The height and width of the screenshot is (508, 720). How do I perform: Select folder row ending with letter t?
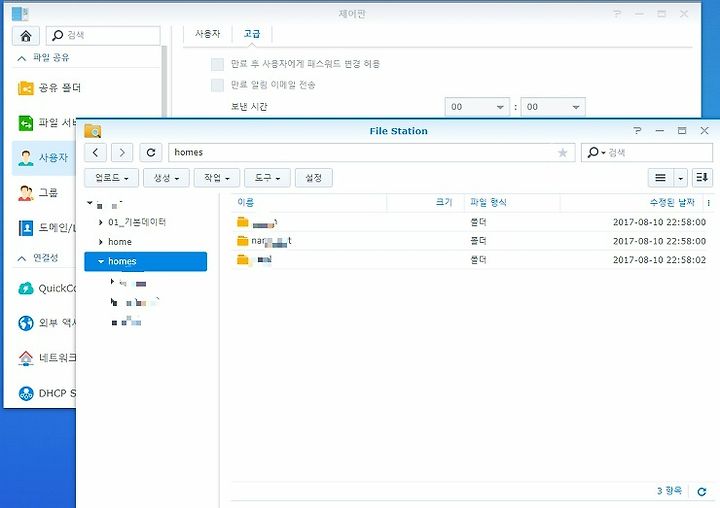470,241
